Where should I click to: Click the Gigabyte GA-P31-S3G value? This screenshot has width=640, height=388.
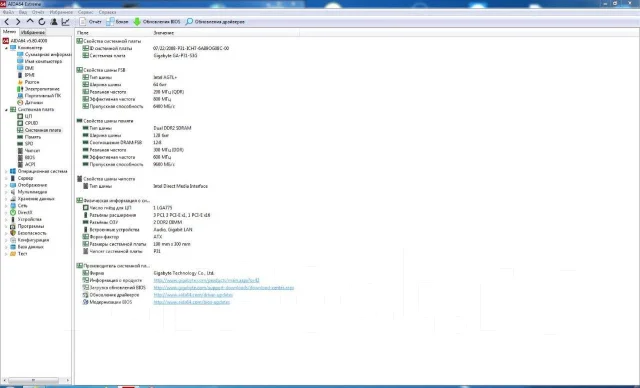[x=175, y=55]
